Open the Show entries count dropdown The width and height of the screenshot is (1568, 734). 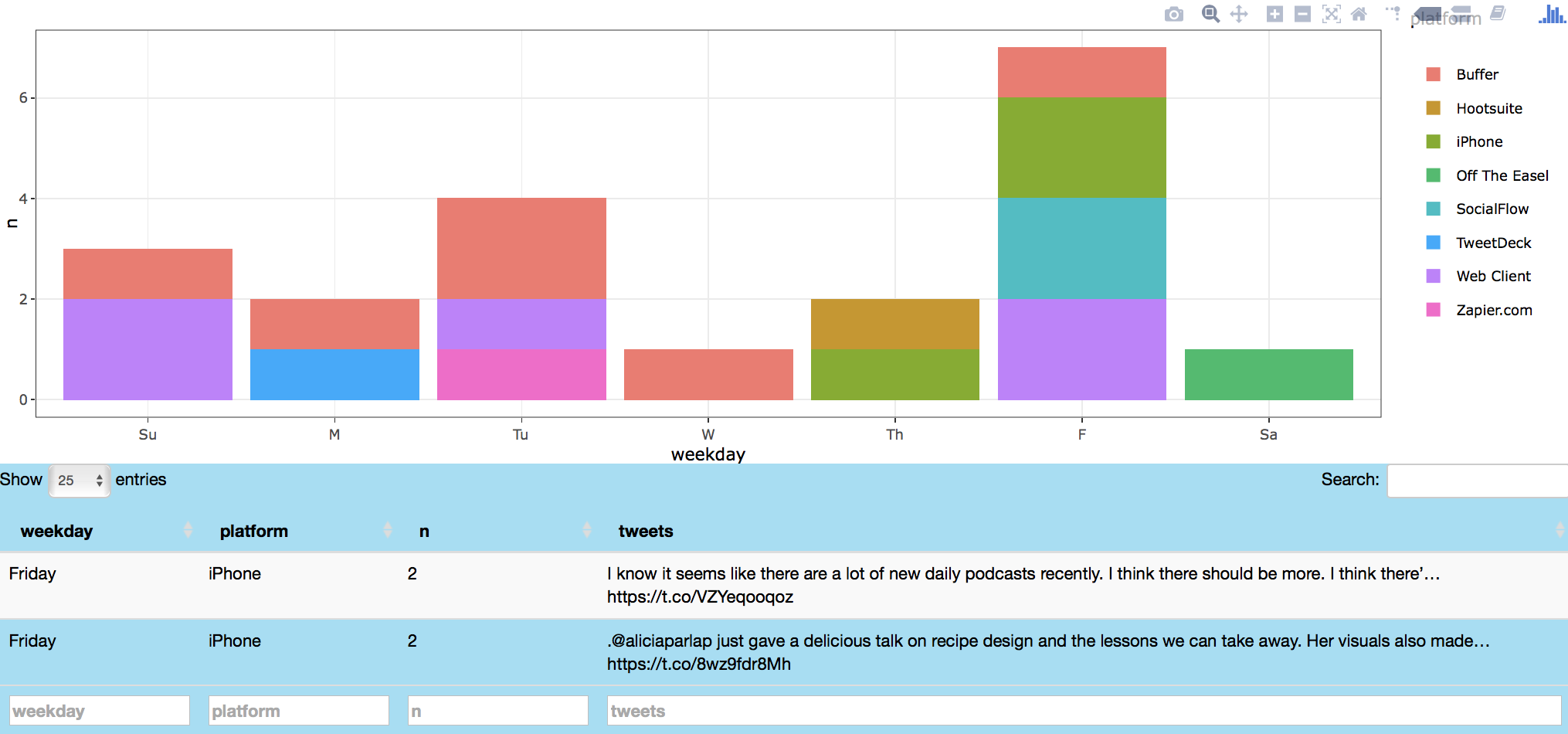click(79, 480)
